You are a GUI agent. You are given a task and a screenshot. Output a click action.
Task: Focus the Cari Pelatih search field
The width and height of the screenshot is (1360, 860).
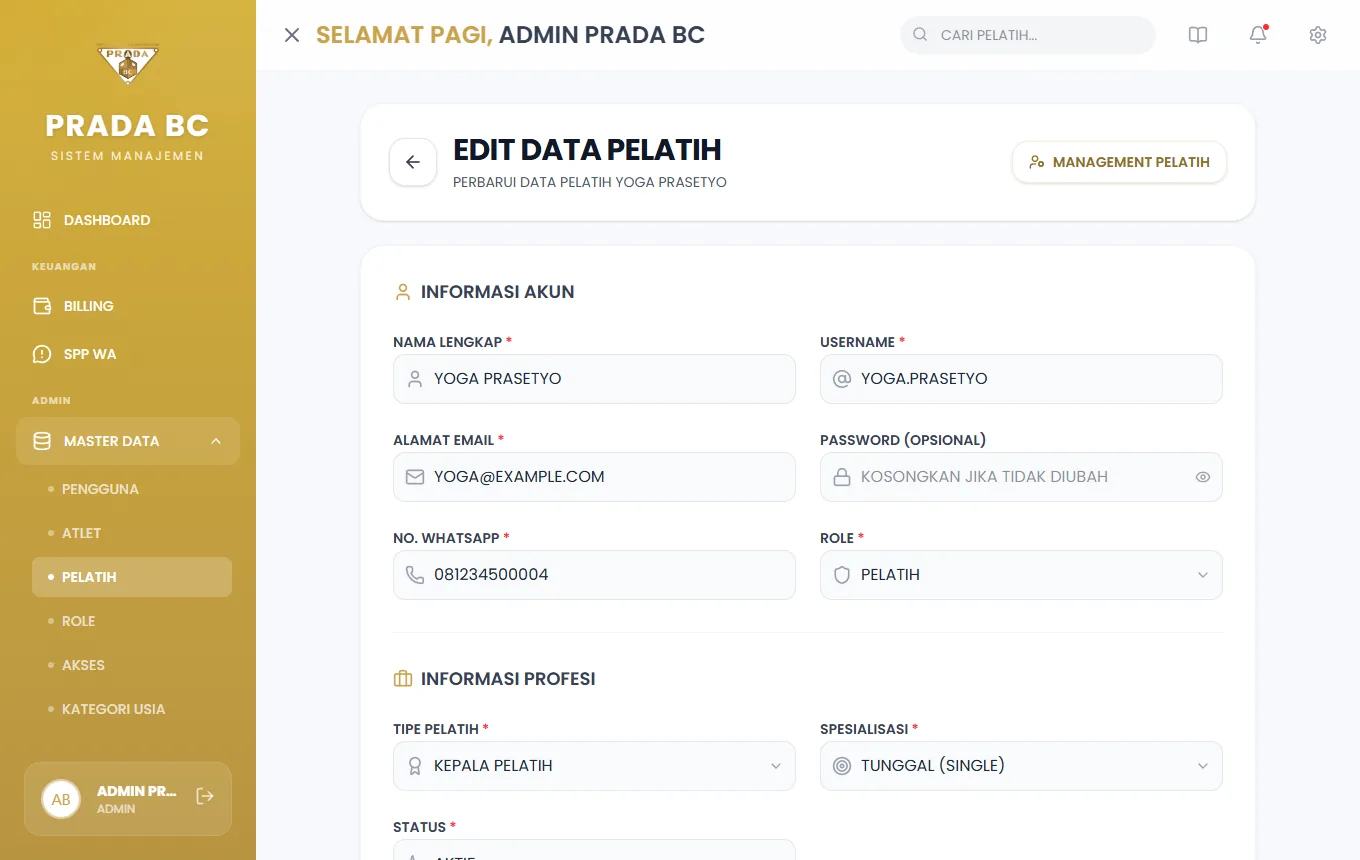tap(1028, 35)
